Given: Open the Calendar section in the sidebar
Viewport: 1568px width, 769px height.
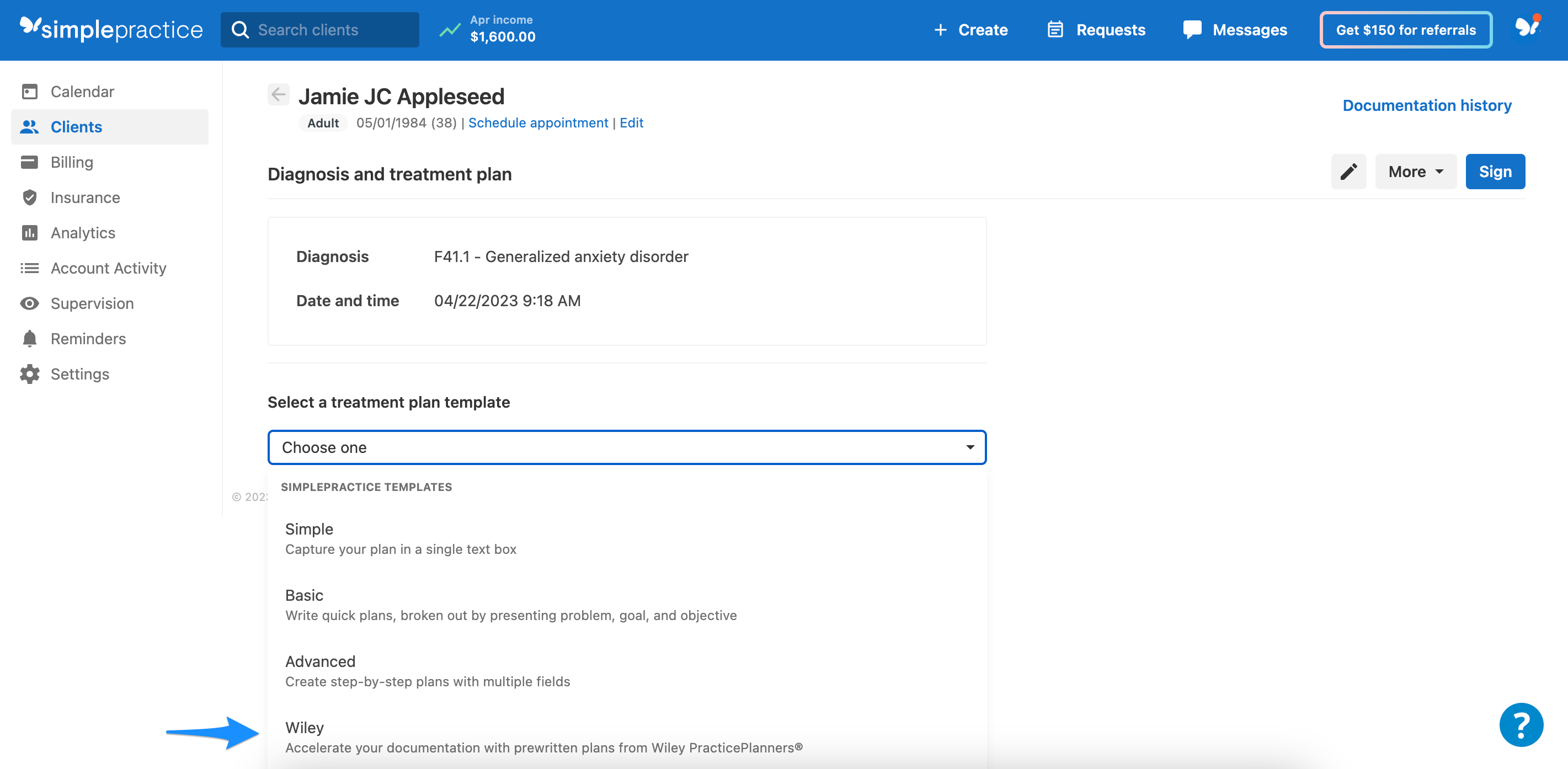Looking at the screenshot, I should point(82,91).
